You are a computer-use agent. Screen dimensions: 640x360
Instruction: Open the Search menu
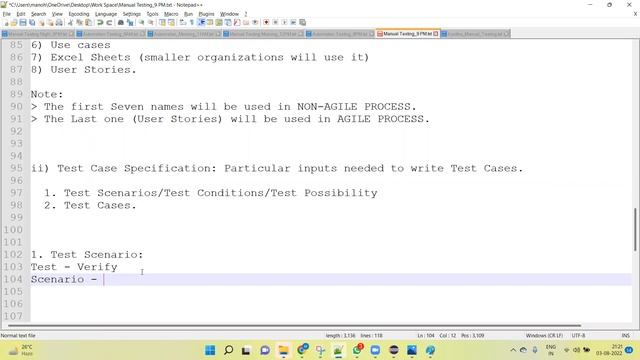pos(38,14)
